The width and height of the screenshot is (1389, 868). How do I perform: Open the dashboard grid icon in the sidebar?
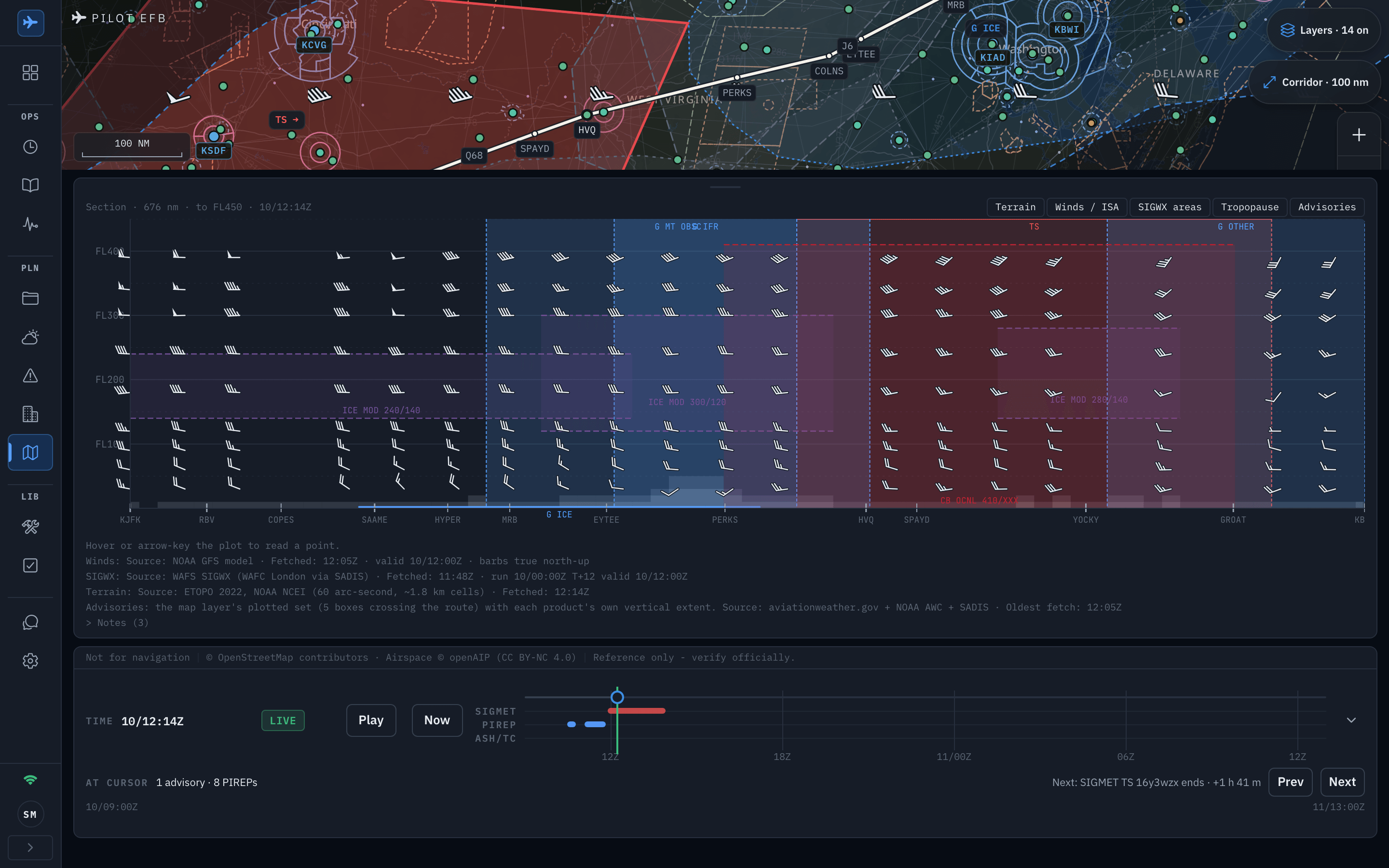pos(30,72)
